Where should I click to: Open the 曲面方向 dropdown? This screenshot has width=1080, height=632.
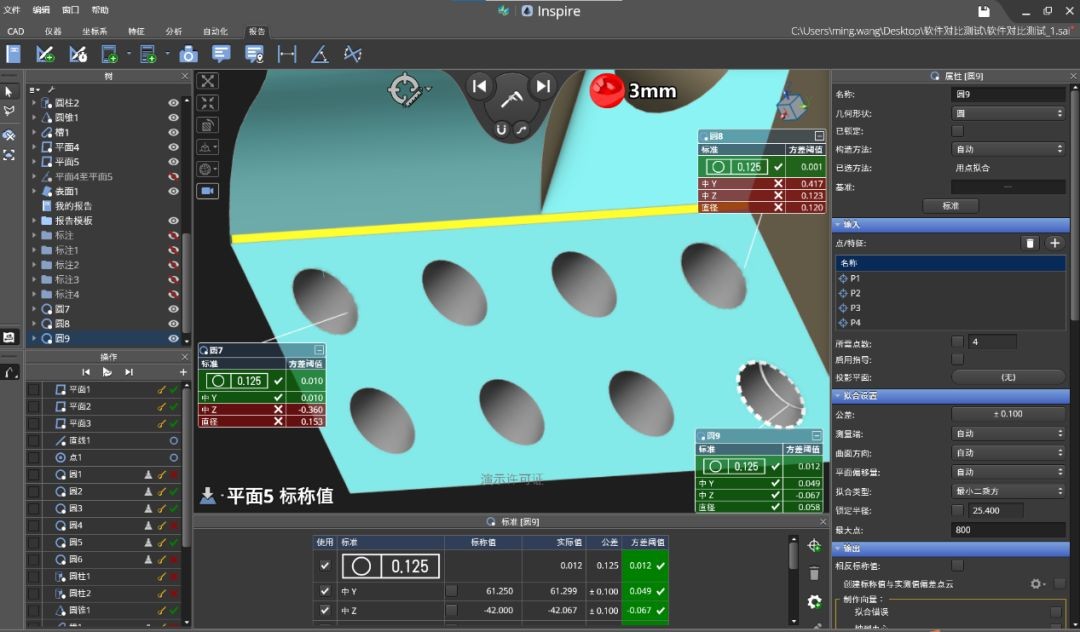1008,453
